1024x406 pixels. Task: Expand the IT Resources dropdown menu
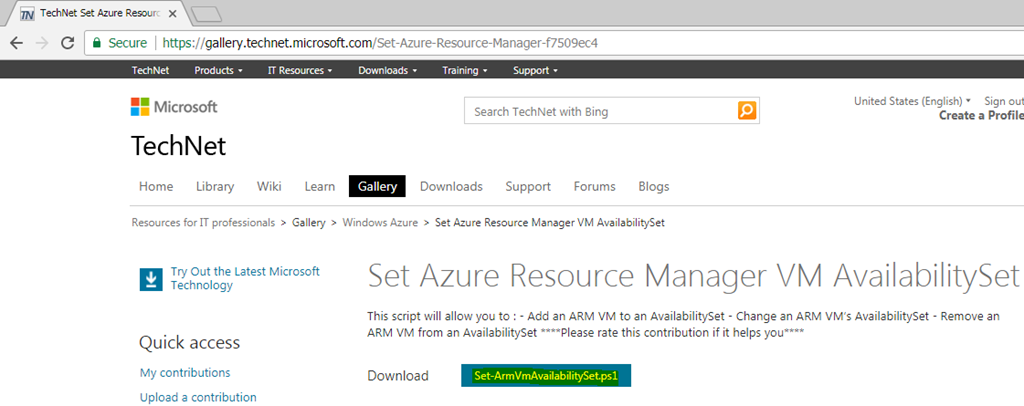pyautogui.click(x=300, y=70)
